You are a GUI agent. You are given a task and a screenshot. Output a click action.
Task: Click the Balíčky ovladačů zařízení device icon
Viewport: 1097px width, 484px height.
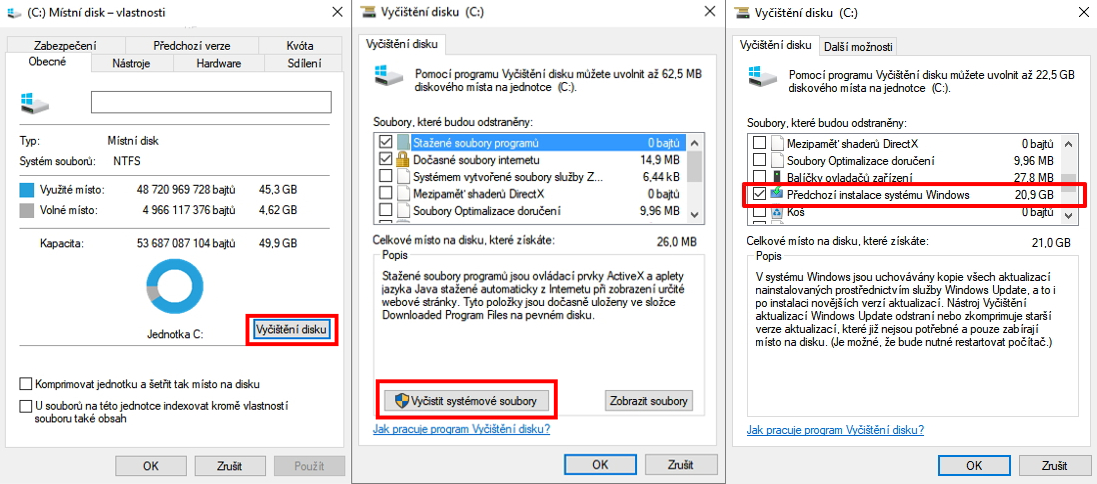tap(776, 177)
